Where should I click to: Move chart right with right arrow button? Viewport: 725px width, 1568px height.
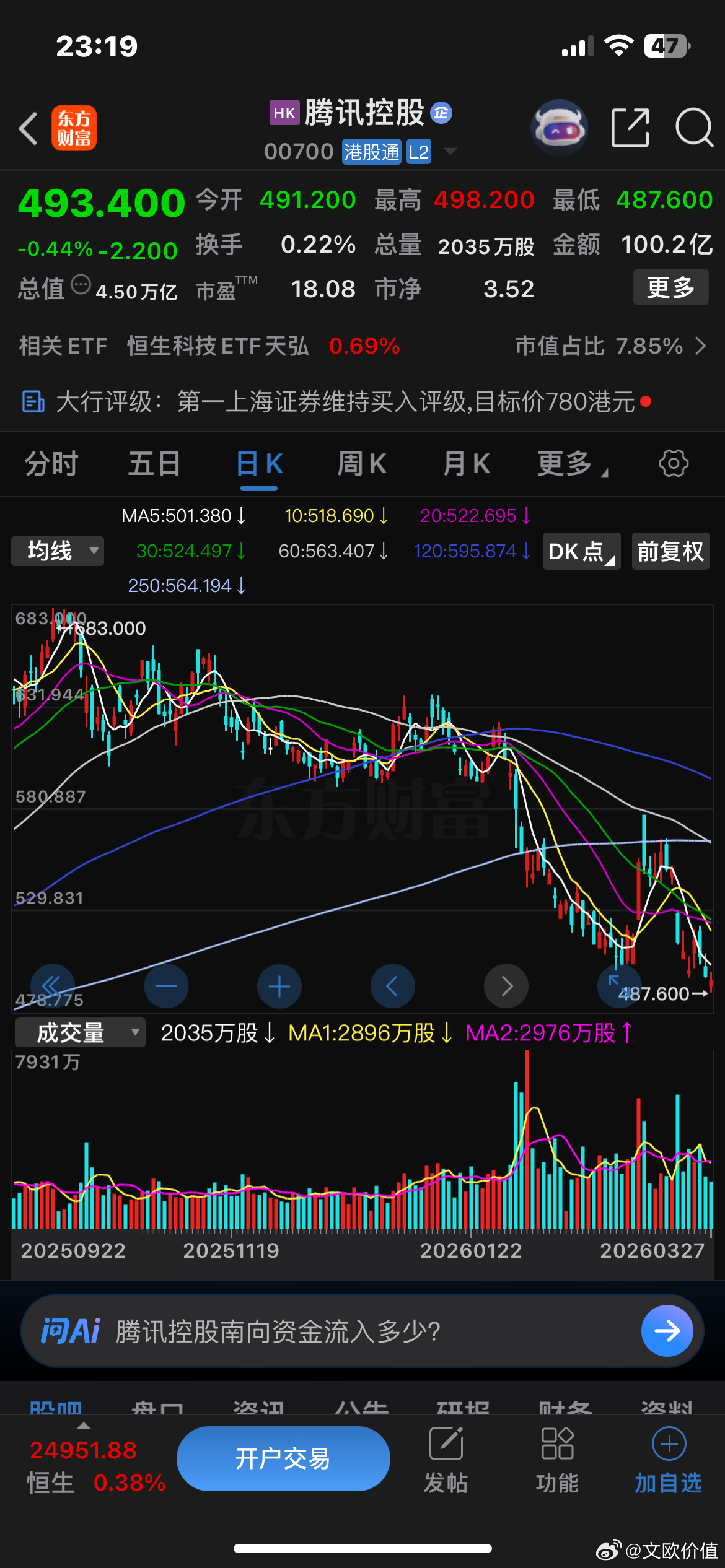coord(506,986)
